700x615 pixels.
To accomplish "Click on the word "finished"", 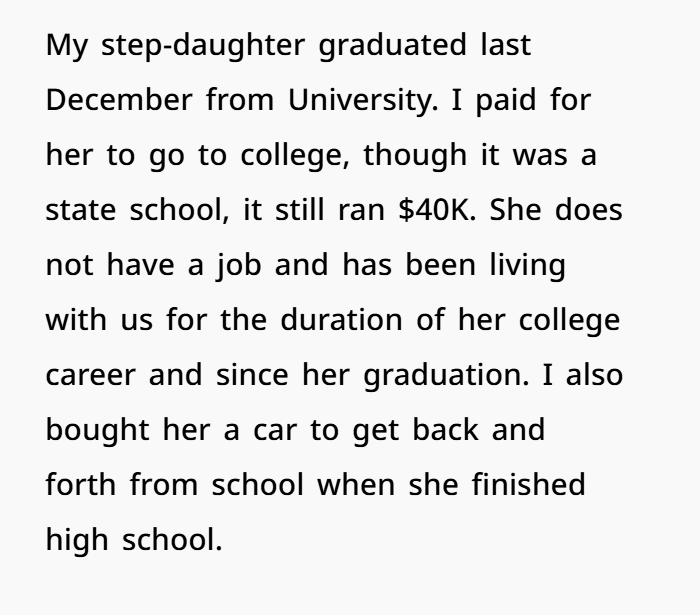I will (527, 486).
